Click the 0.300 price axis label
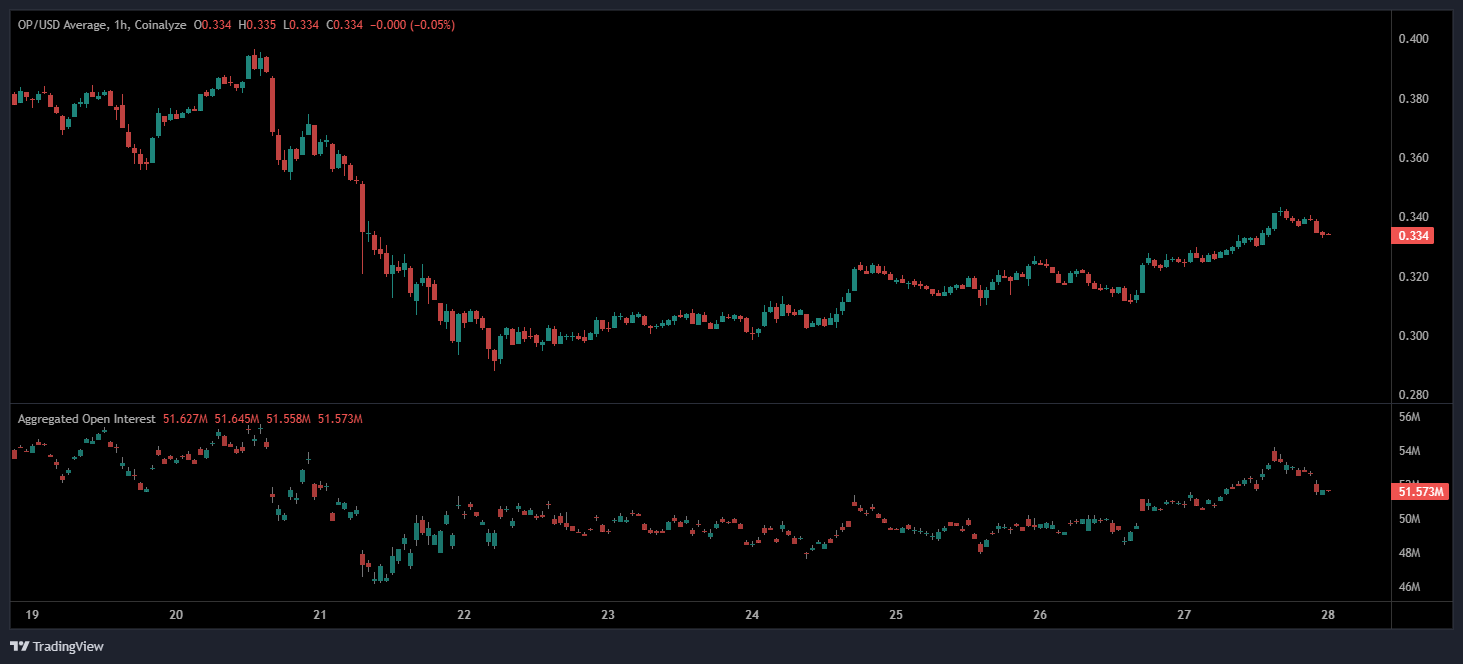This screenshot has width=1463, height=664. pyautogui.click(x=1413, y=336)
